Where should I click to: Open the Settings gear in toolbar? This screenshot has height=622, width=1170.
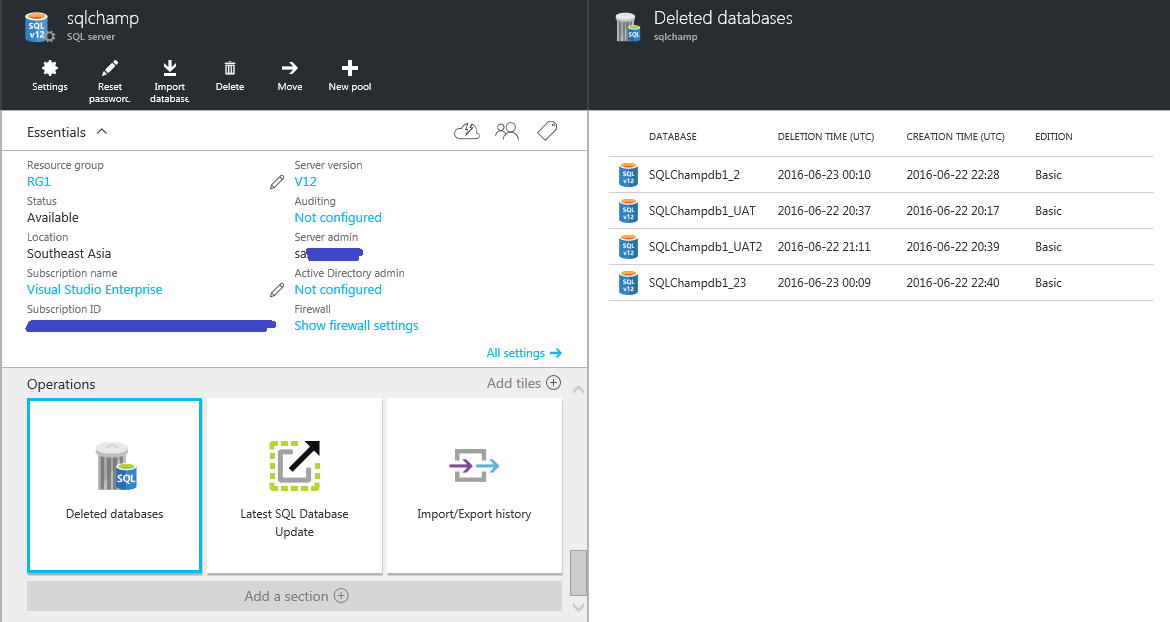[x=50, y=69]
